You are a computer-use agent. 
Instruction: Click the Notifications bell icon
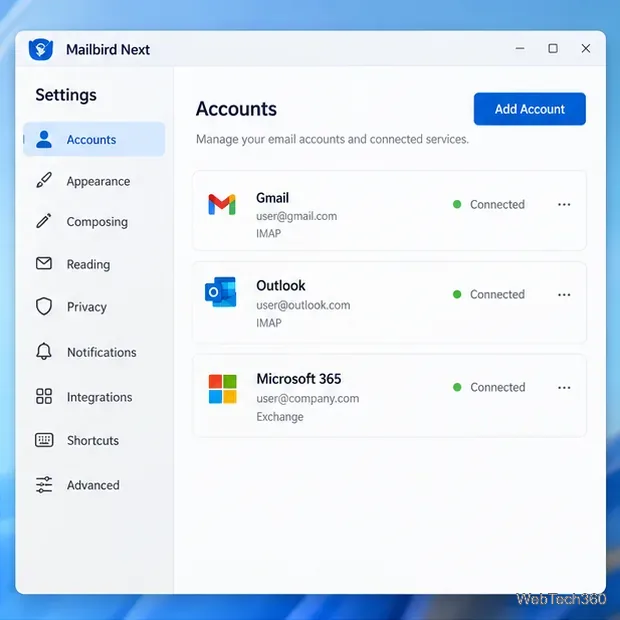44,351
